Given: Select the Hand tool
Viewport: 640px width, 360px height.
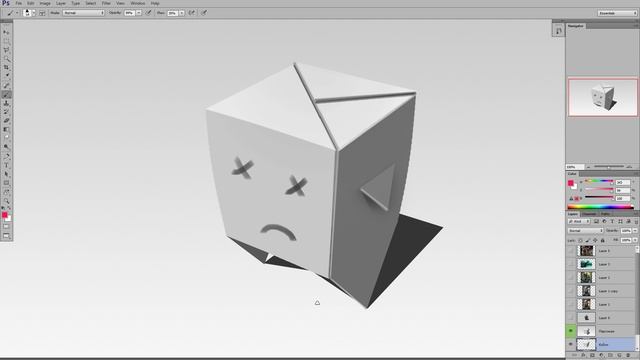Looking at the screenshot, I should [x=6, y=191].
